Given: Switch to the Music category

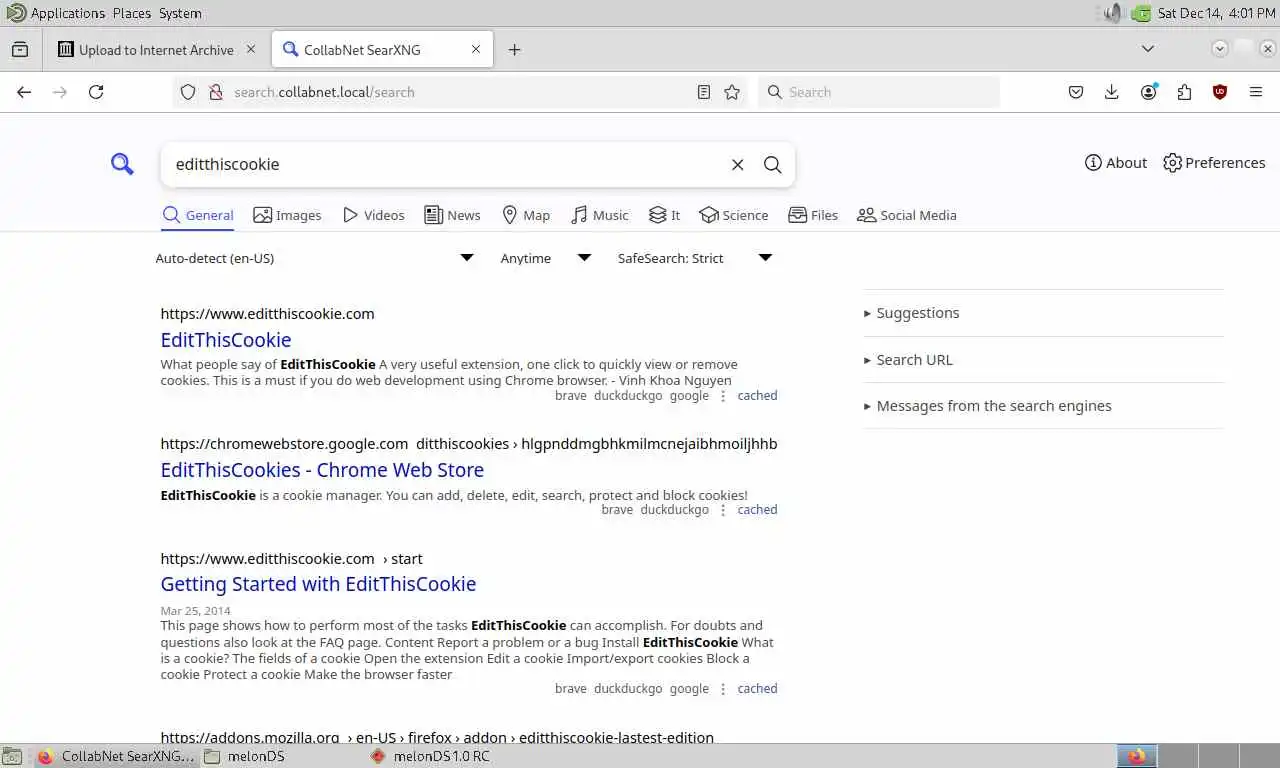Looking at the screenshot, I should pyautogui.click(x=600, y=215).
